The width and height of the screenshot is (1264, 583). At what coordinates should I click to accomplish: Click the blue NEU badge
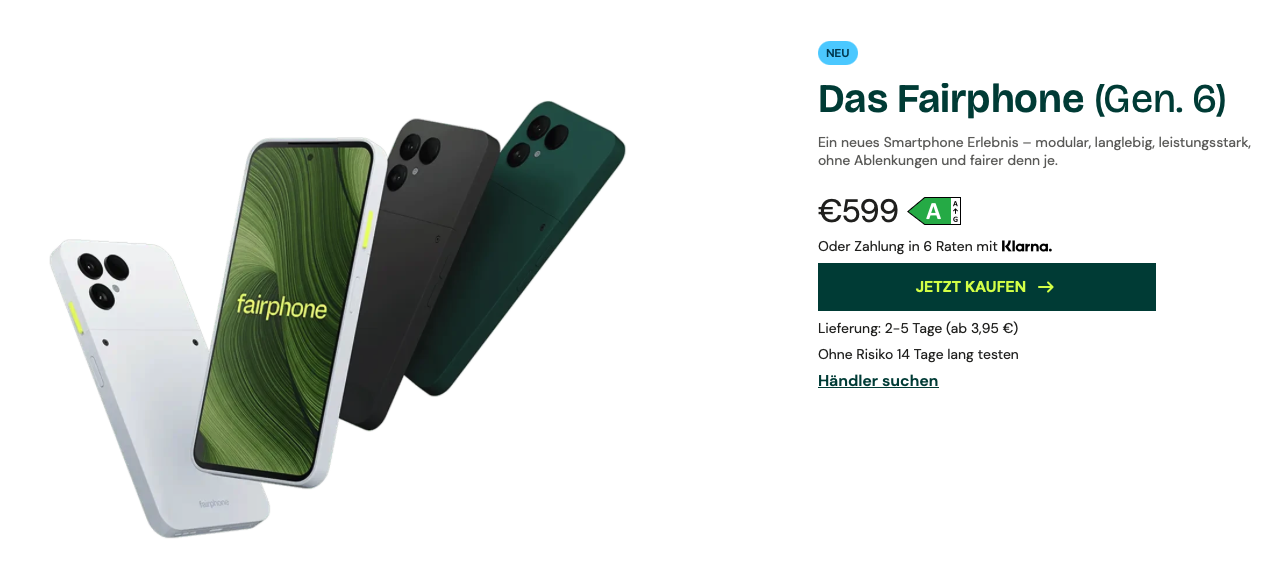838,53
